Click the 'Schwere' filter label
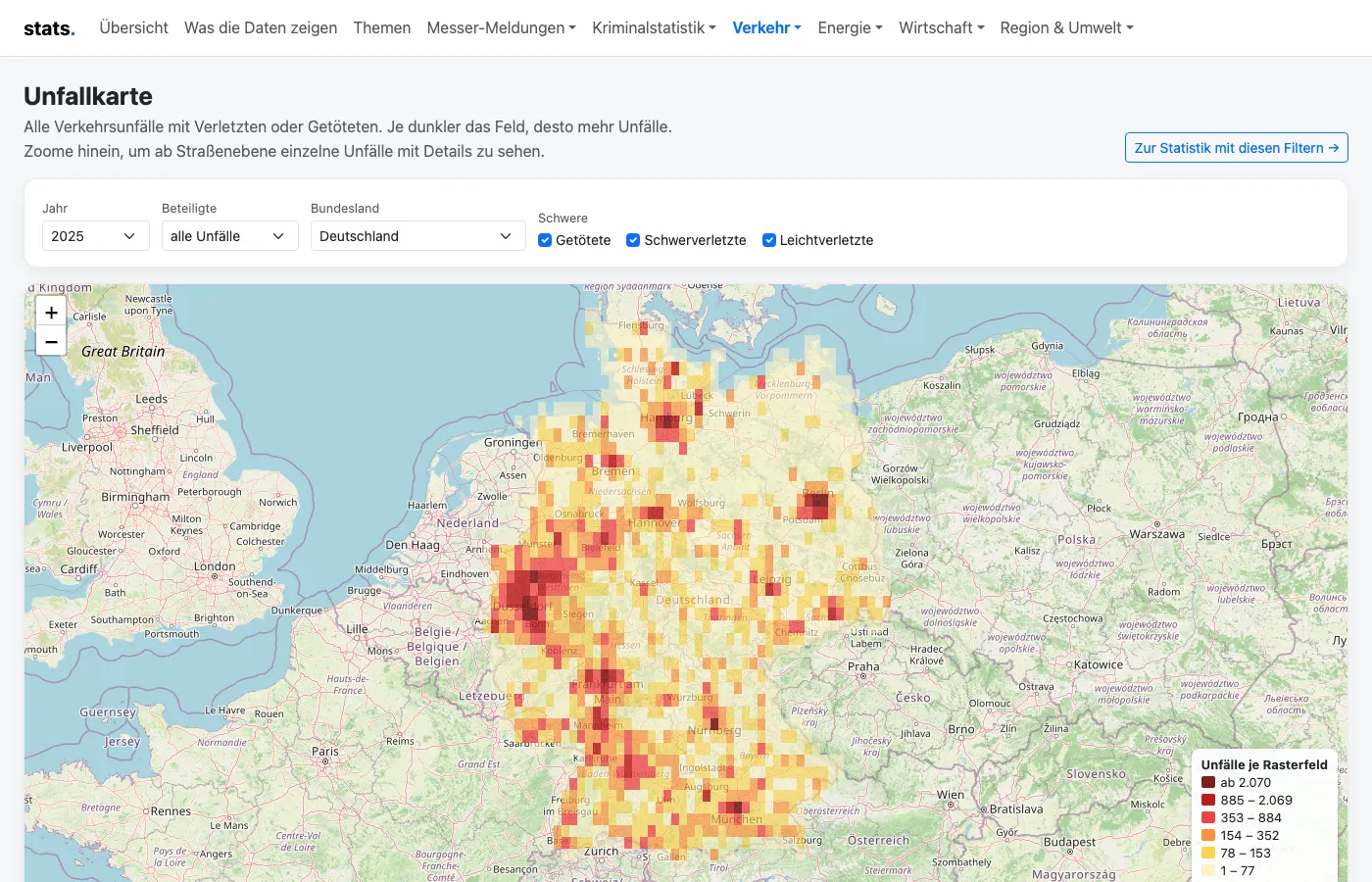Viewport: 1372px width, 882px height. tap(563, 218)
